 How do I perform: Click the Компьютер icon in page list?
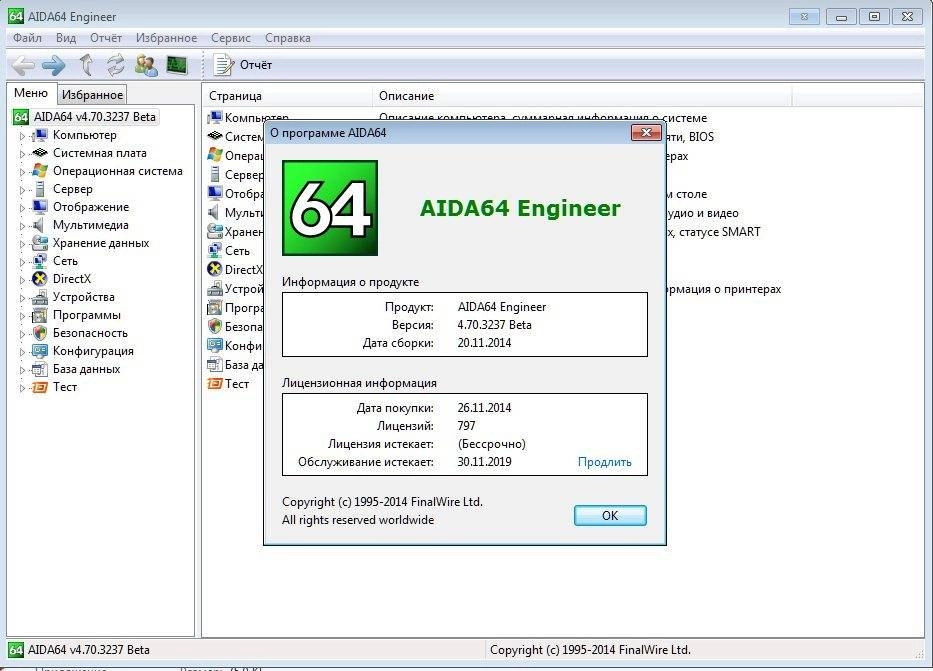click(215, 117)
